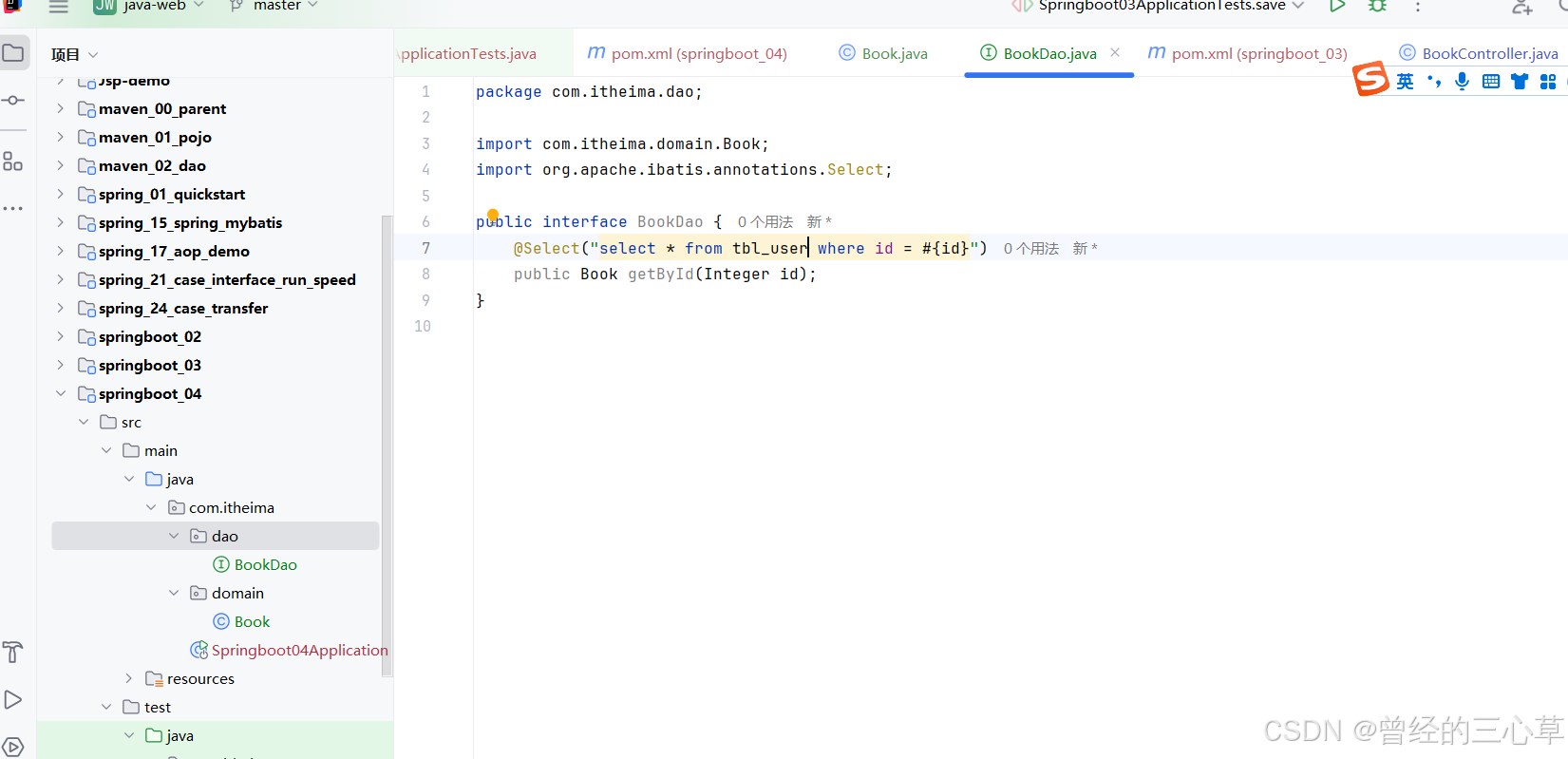Click the getById method name
Image resolution: width=1568 pixels, height=759 pixels.
[661, 275]
